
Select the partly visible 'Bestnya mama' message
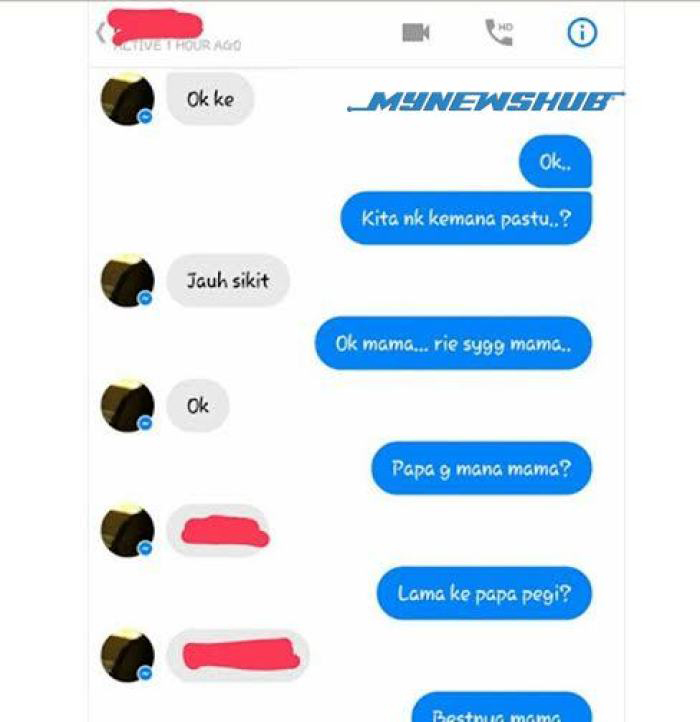pyautogui.click(x=502, y=707)
